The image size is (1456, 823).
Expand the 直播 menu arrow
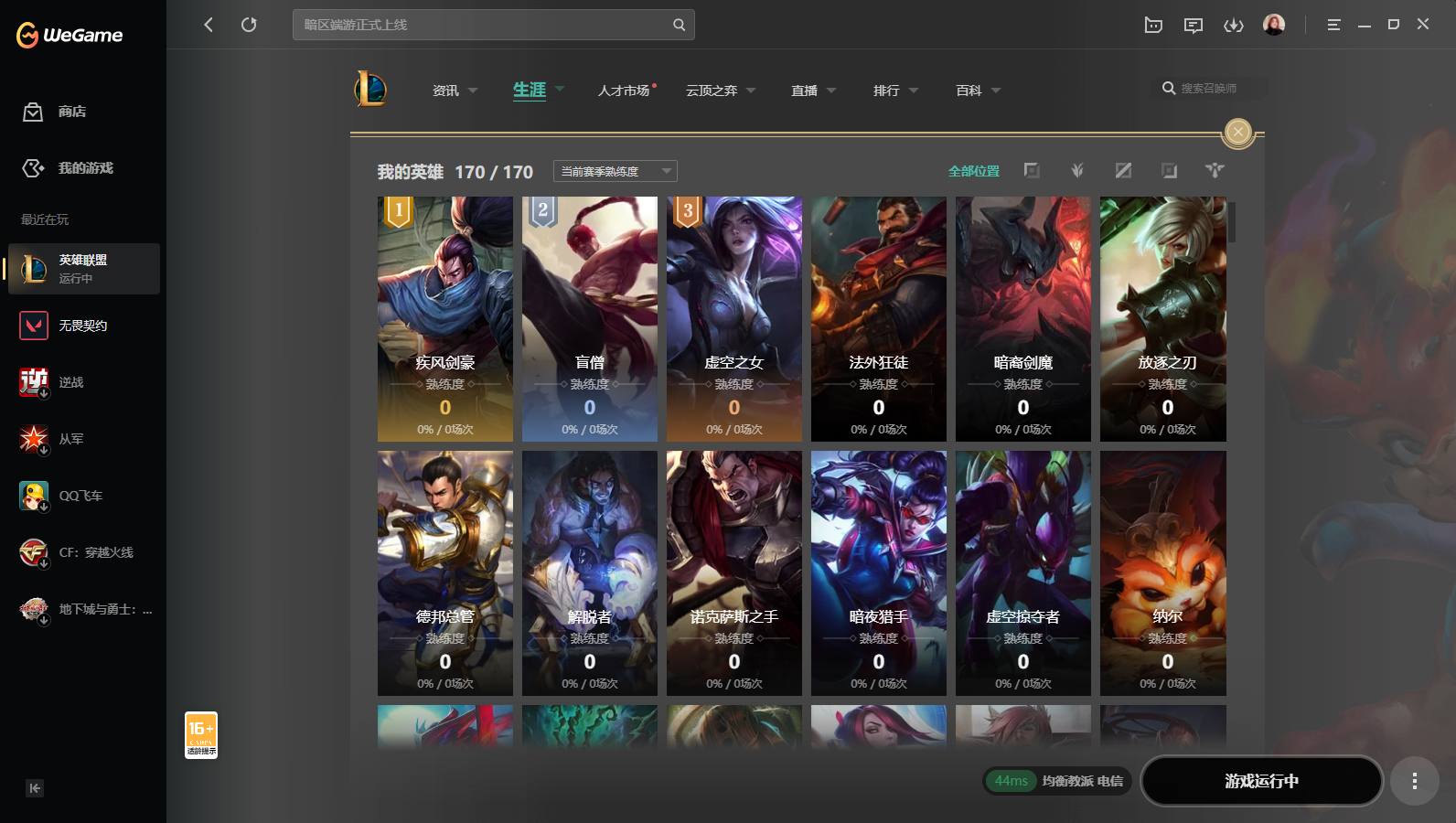pyautogui.click(x=831, y=91)
